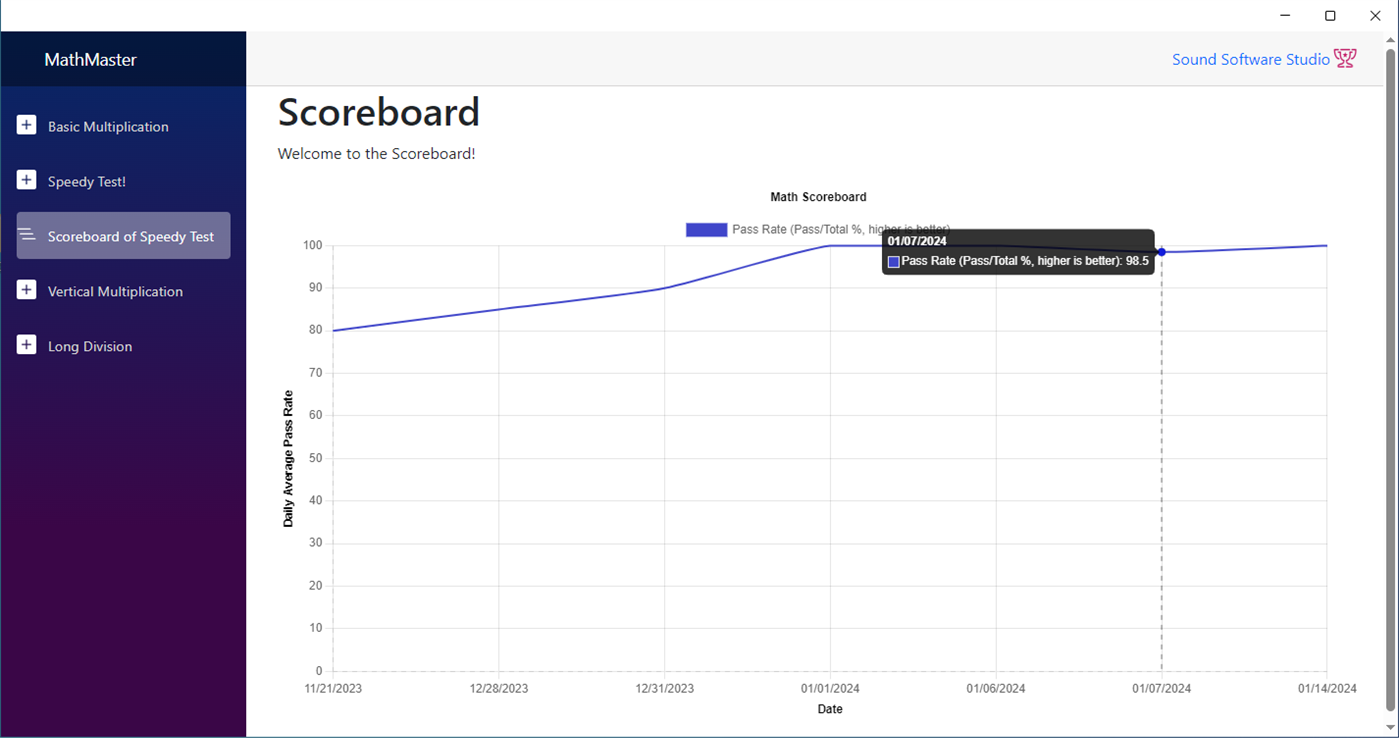
Task: Close the MathMaster window
Action: 1375,15
